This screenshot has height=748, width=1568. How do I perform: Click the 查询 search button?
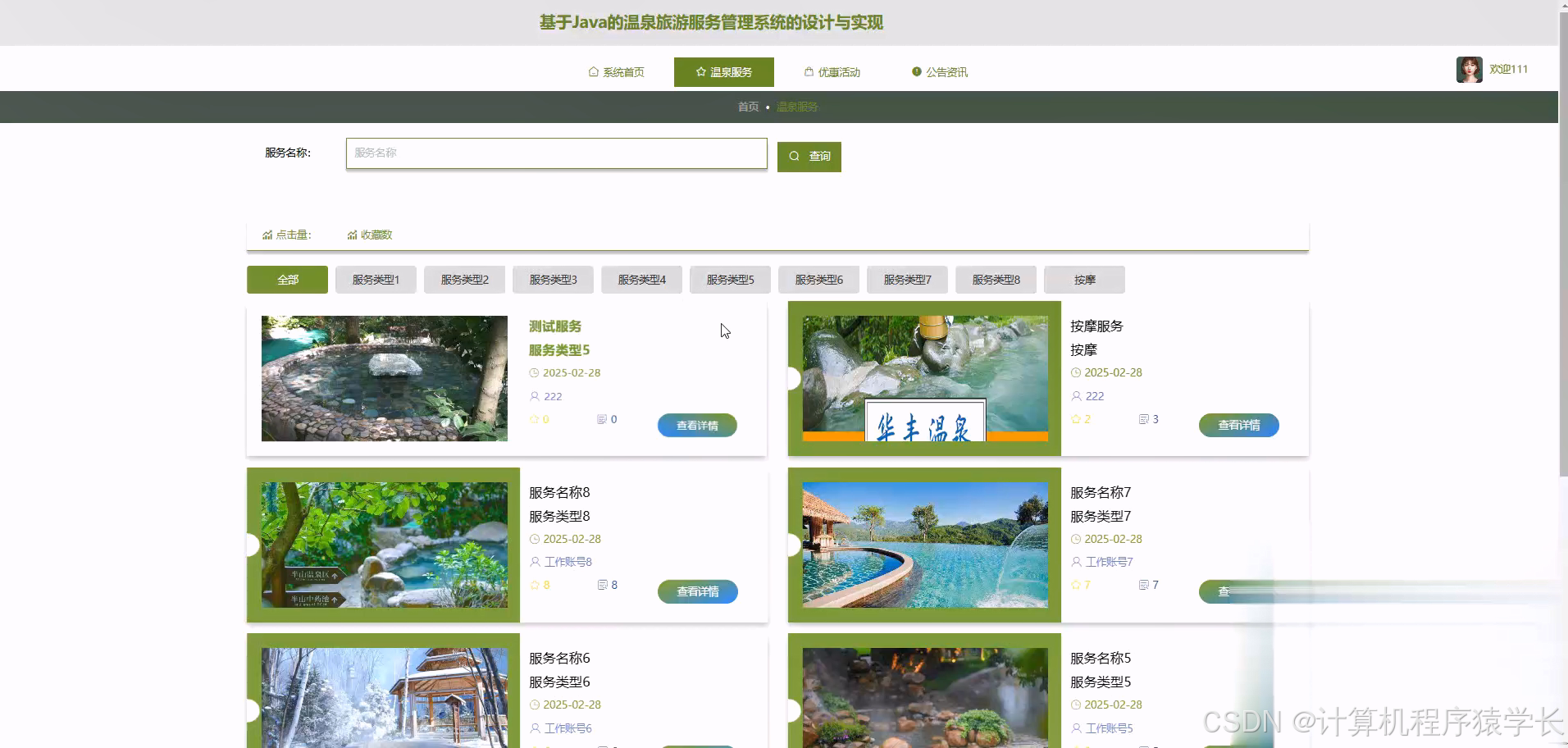(809, 157)
